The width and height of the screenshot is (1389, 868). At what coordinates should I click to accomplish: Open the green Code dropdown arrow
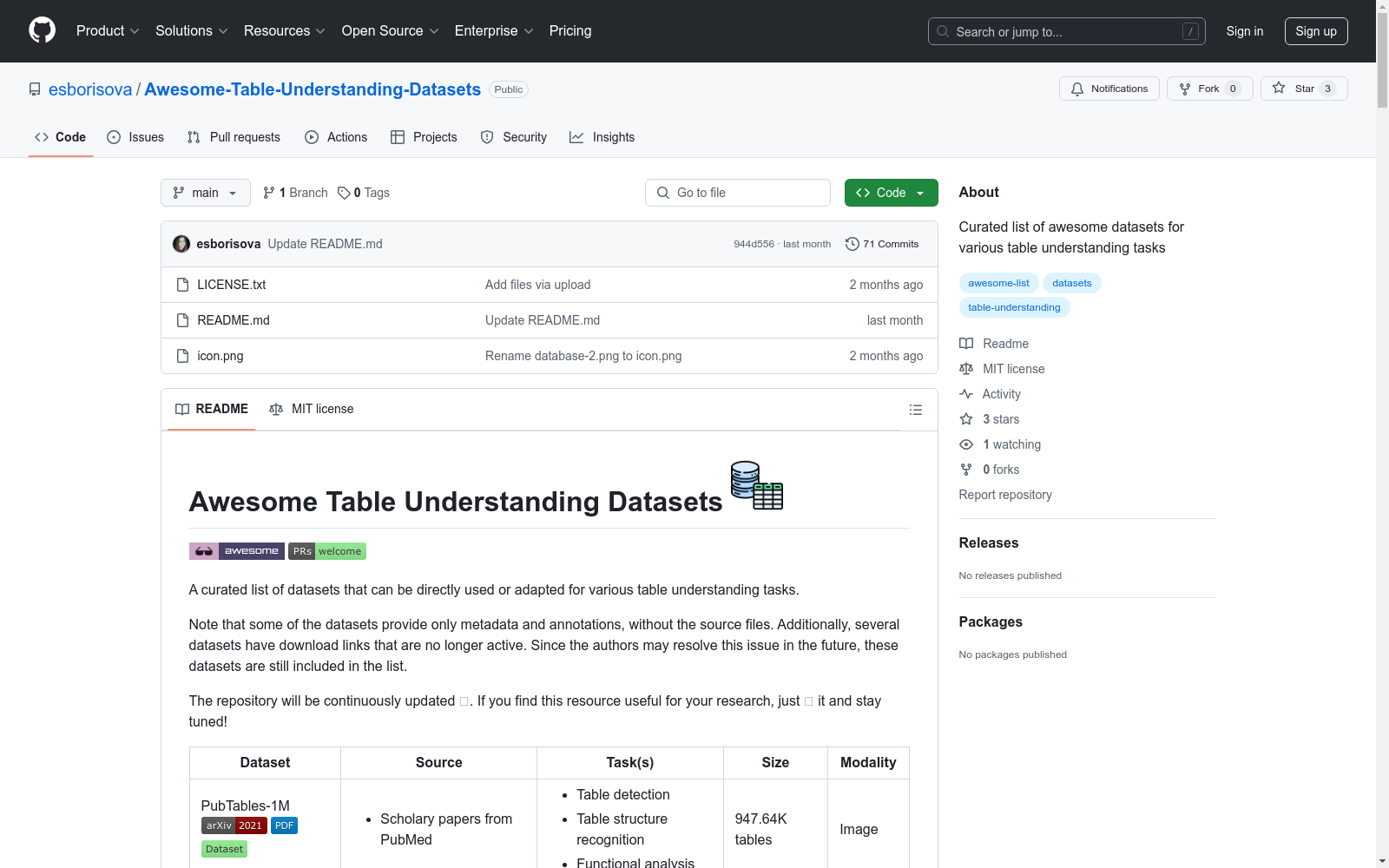tap(919, 192)
